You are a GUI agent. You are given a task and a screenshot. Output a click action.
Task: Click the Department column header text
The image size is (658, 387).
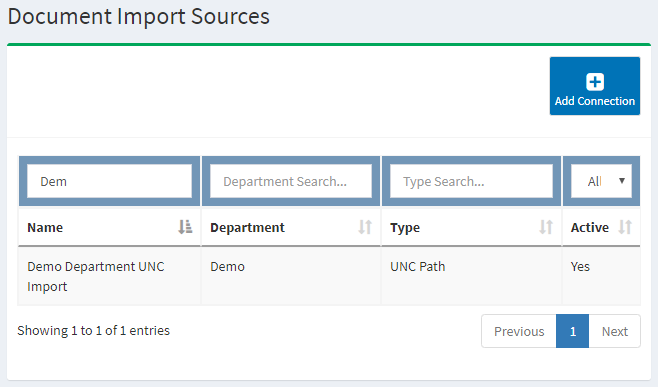[x=247, y=227]
